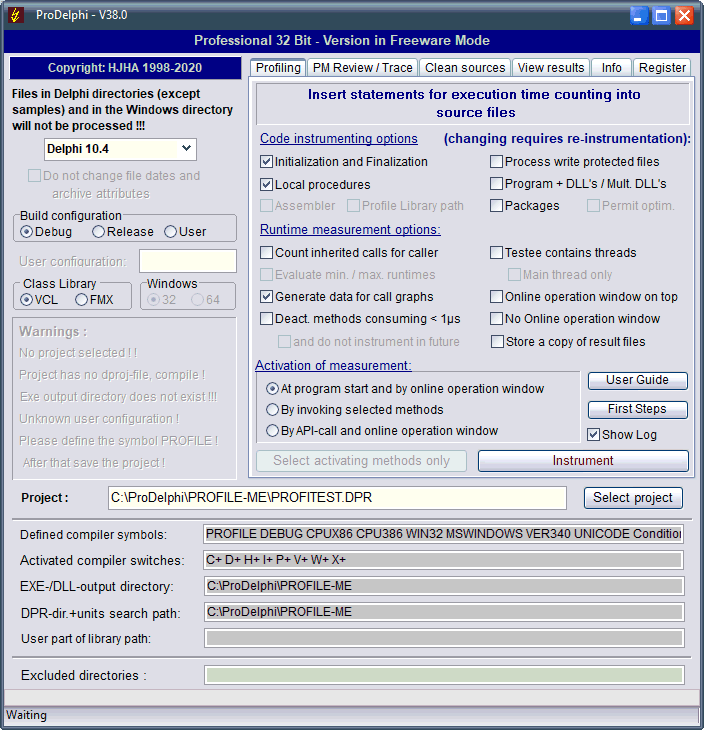This screenshot has height=730, width=704.
Task: Open the First Steps guide
Action: pyautogui.click(x=637, y=409)
